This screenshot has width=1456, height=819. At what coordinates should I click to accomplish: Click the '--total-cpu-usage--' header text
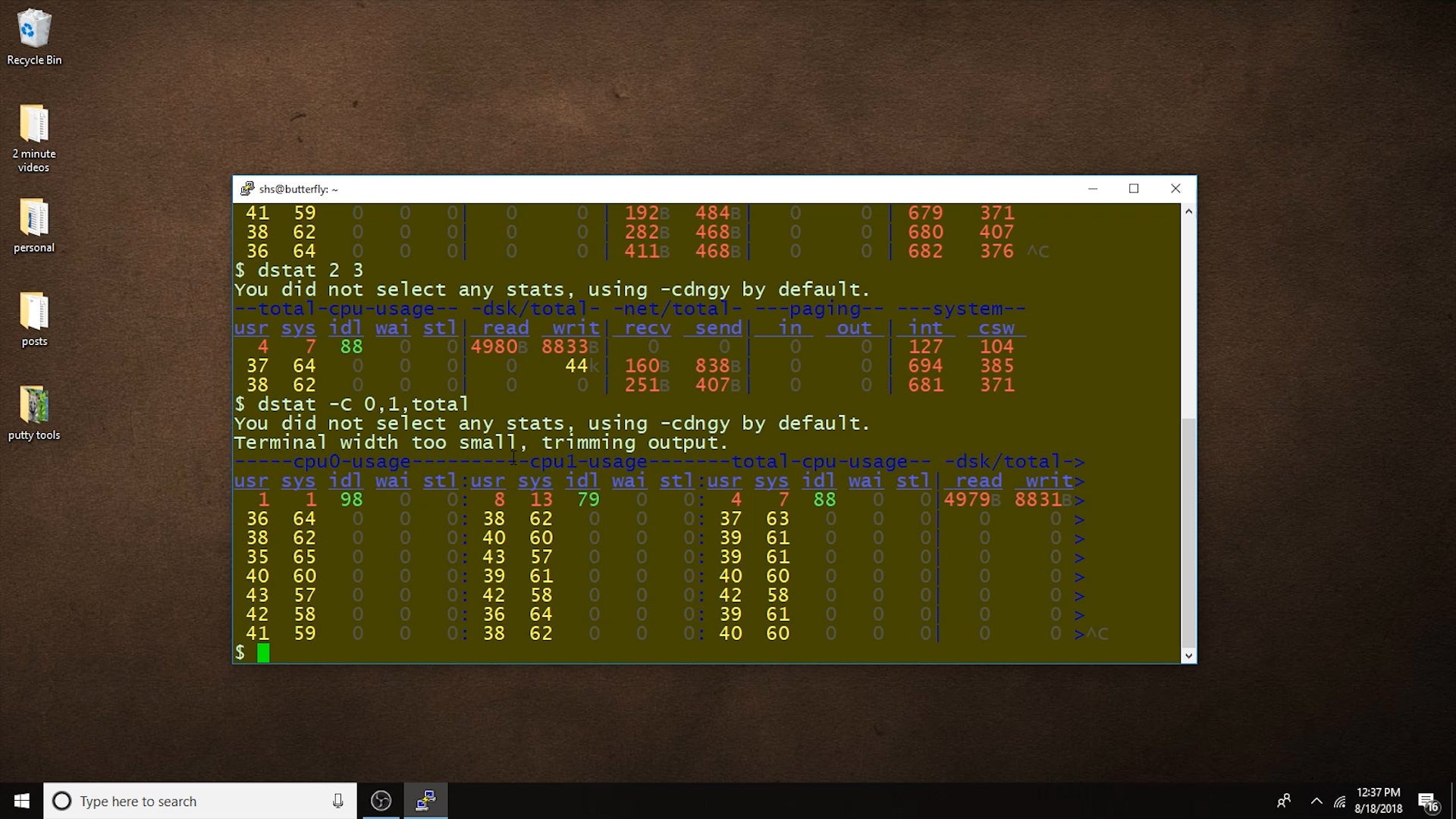[346, 309]
